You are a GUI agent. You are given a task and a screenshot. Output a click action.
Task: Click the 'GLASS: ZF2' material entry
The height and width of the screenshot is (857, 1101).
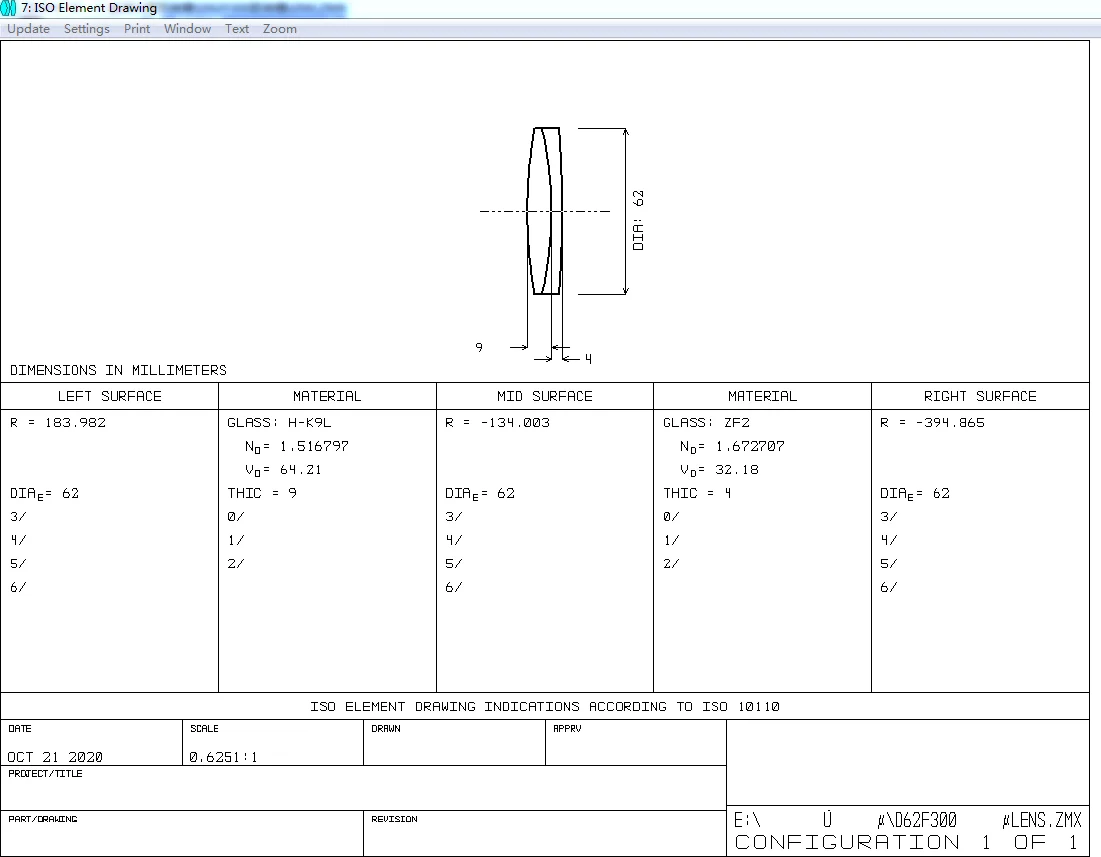click(x=706, y=423)
